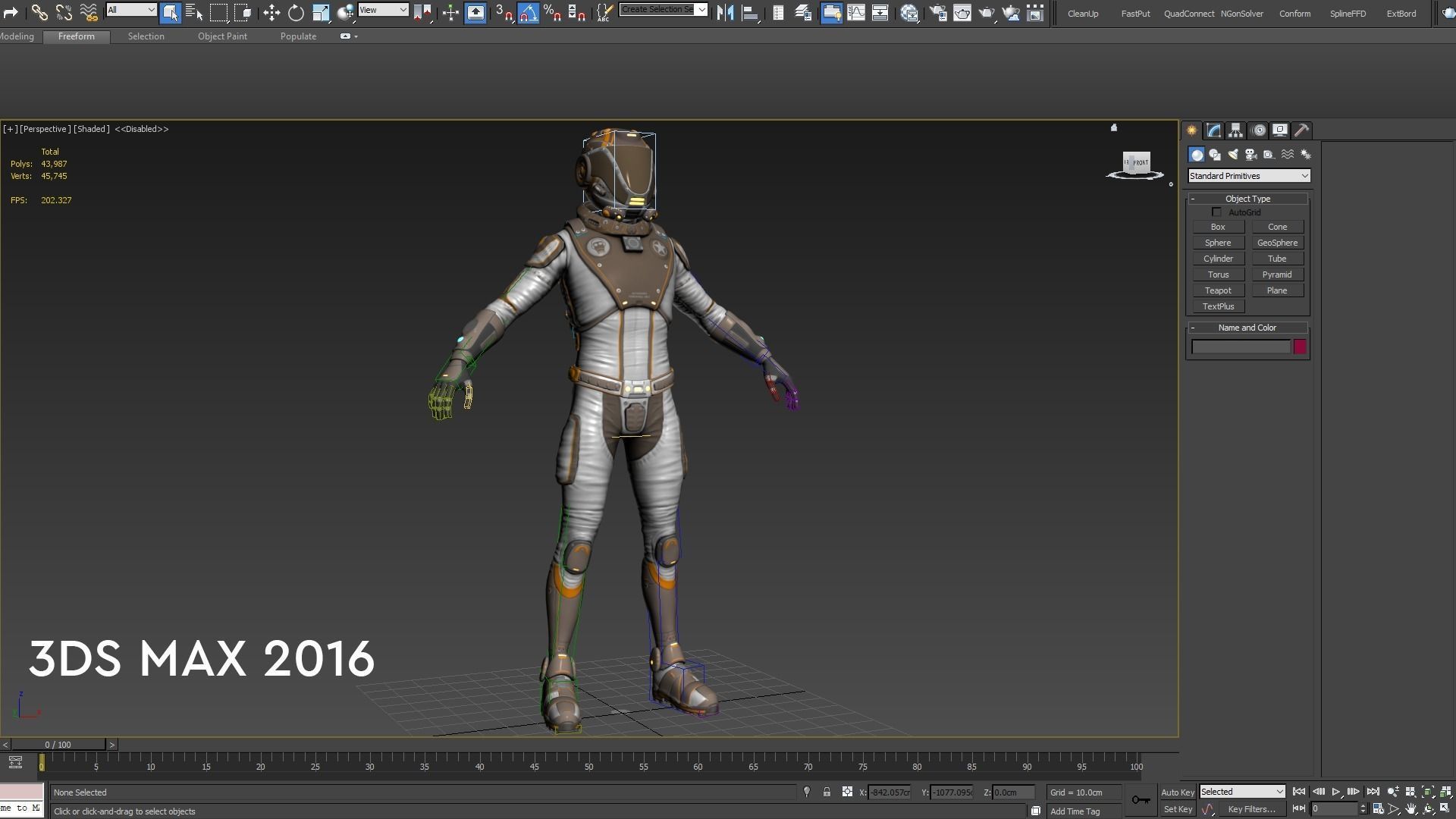Screen dimensions: 1456x819
Task: Click Edit Named Selection Sets icon
Action: tap(604, 12)
